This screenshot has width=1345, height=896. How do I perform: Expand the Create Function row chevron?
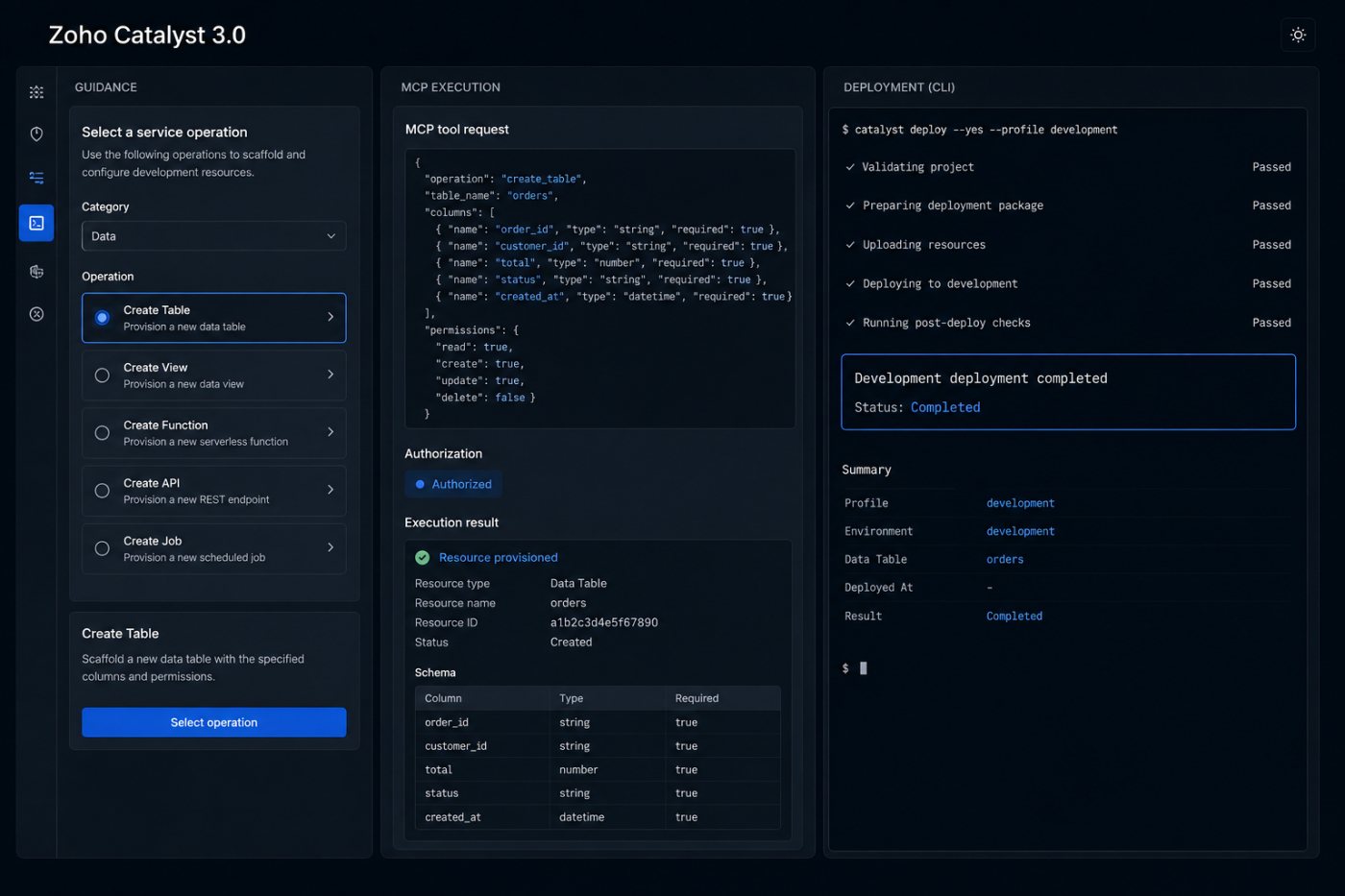pos(330,432)
